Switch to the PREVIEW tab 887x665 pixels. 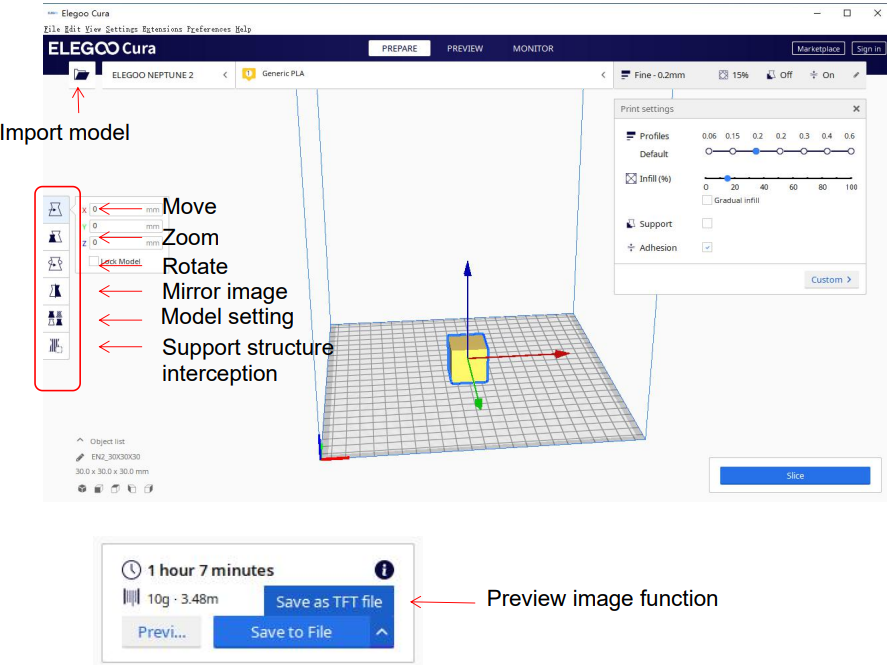pyautogui.click(x=465, y=49)
